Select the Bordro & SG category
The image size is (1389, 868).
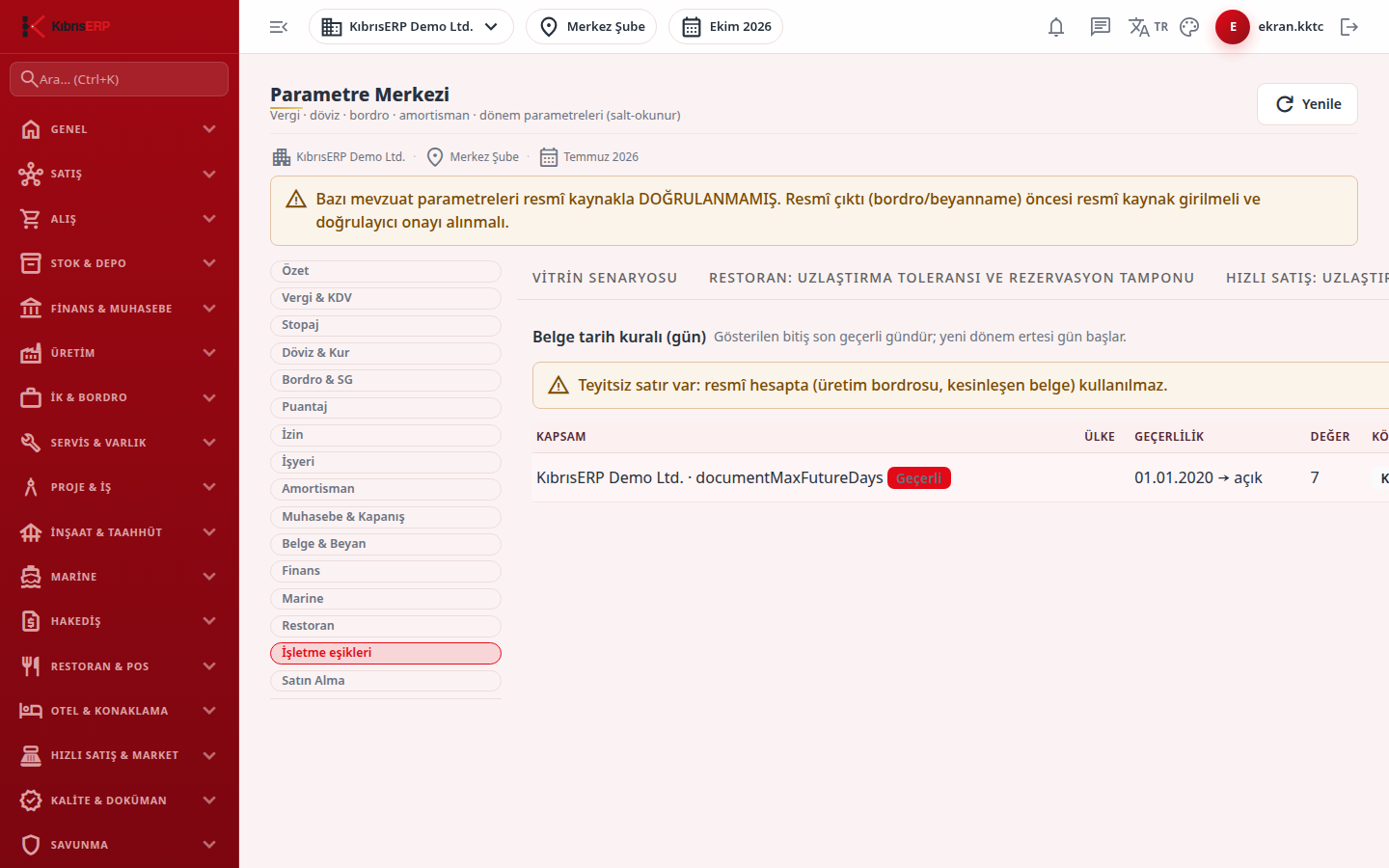[x=386, y=380]
